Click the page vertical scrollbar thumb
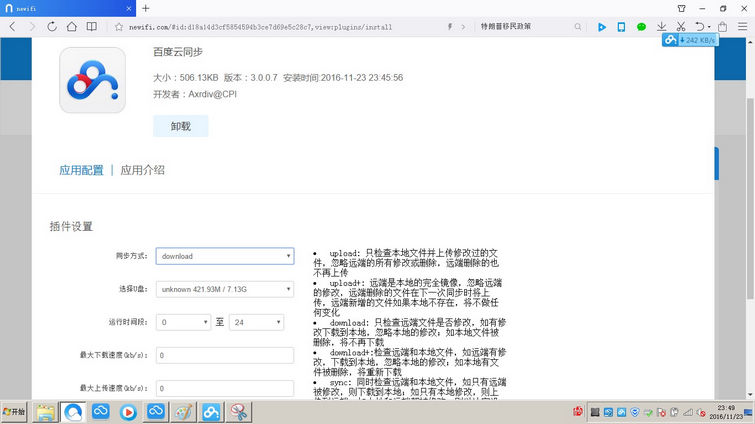This screenshot has width=755, height=424. [750, 197]
